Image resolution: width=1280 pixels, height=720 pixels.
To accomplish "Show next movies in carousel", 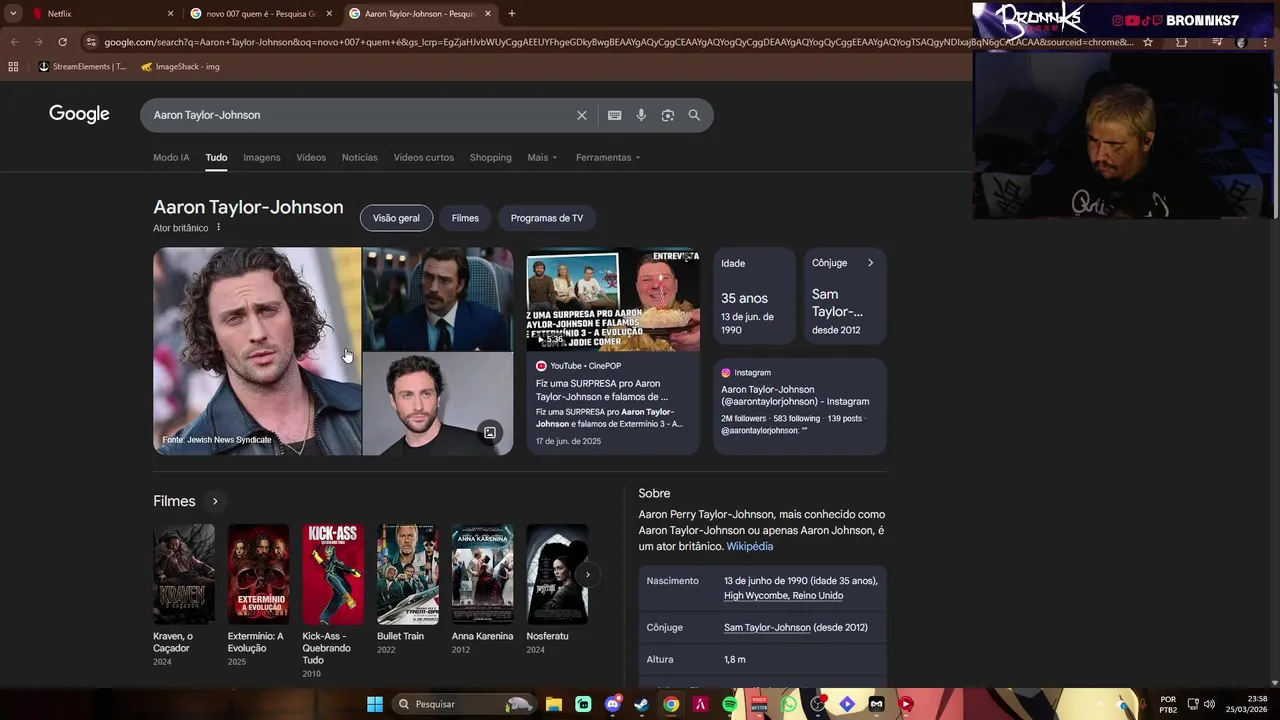I will [587, 574].
